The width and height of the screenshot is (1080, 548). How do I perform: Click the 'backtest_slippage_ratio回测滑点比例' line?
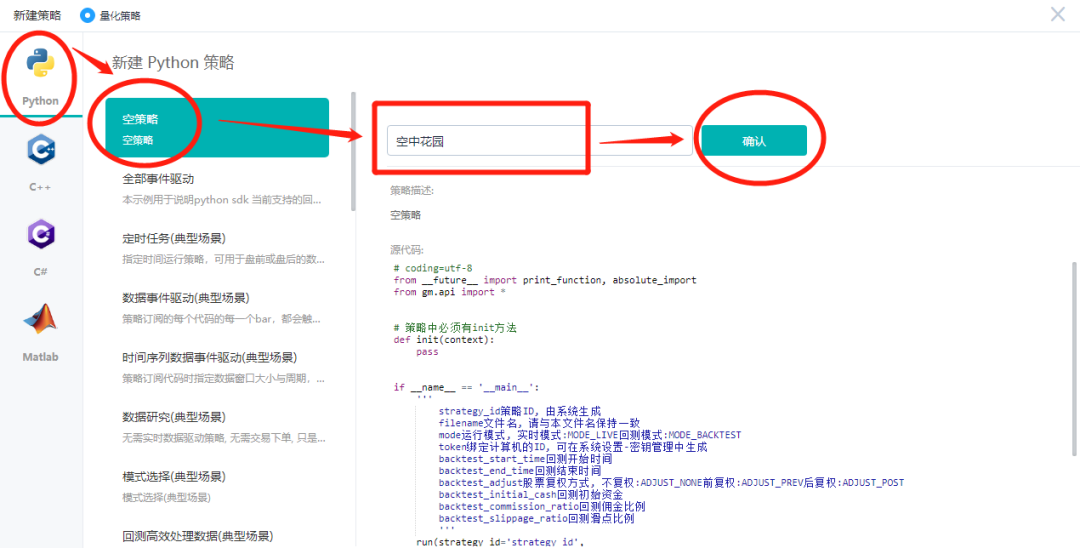537,518
